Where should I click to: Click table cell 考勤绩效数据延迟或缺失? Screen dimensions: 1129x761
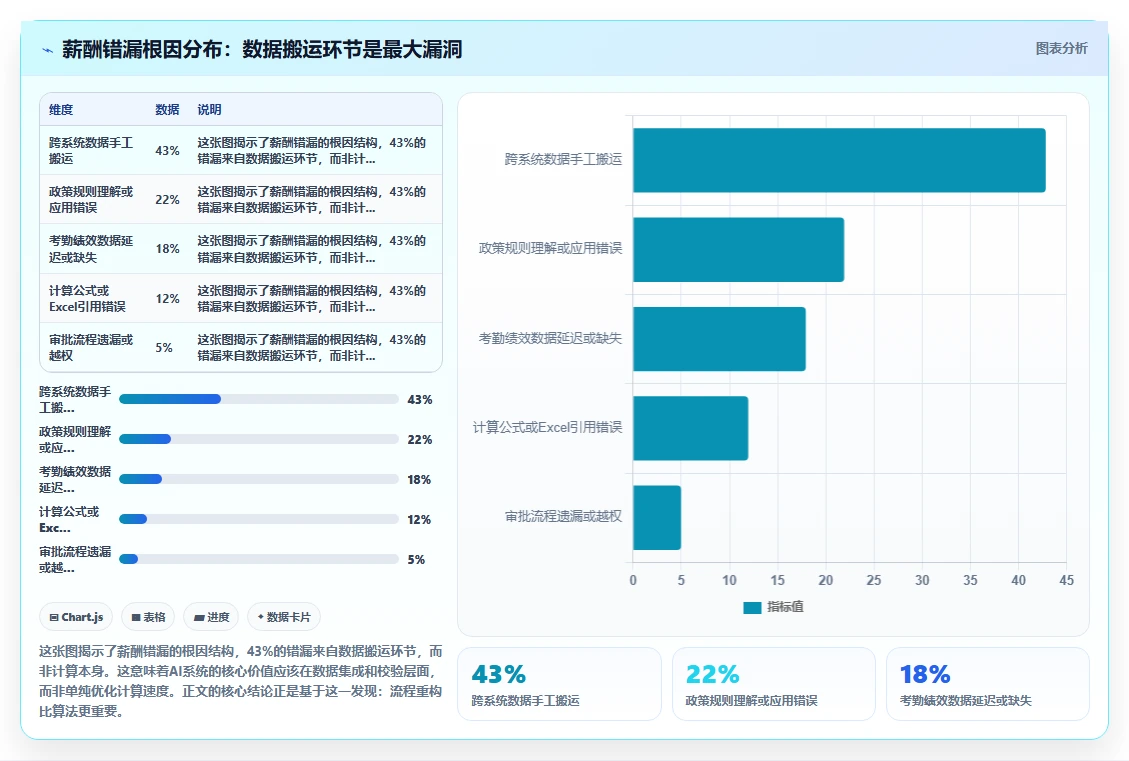tap(91, 248)
